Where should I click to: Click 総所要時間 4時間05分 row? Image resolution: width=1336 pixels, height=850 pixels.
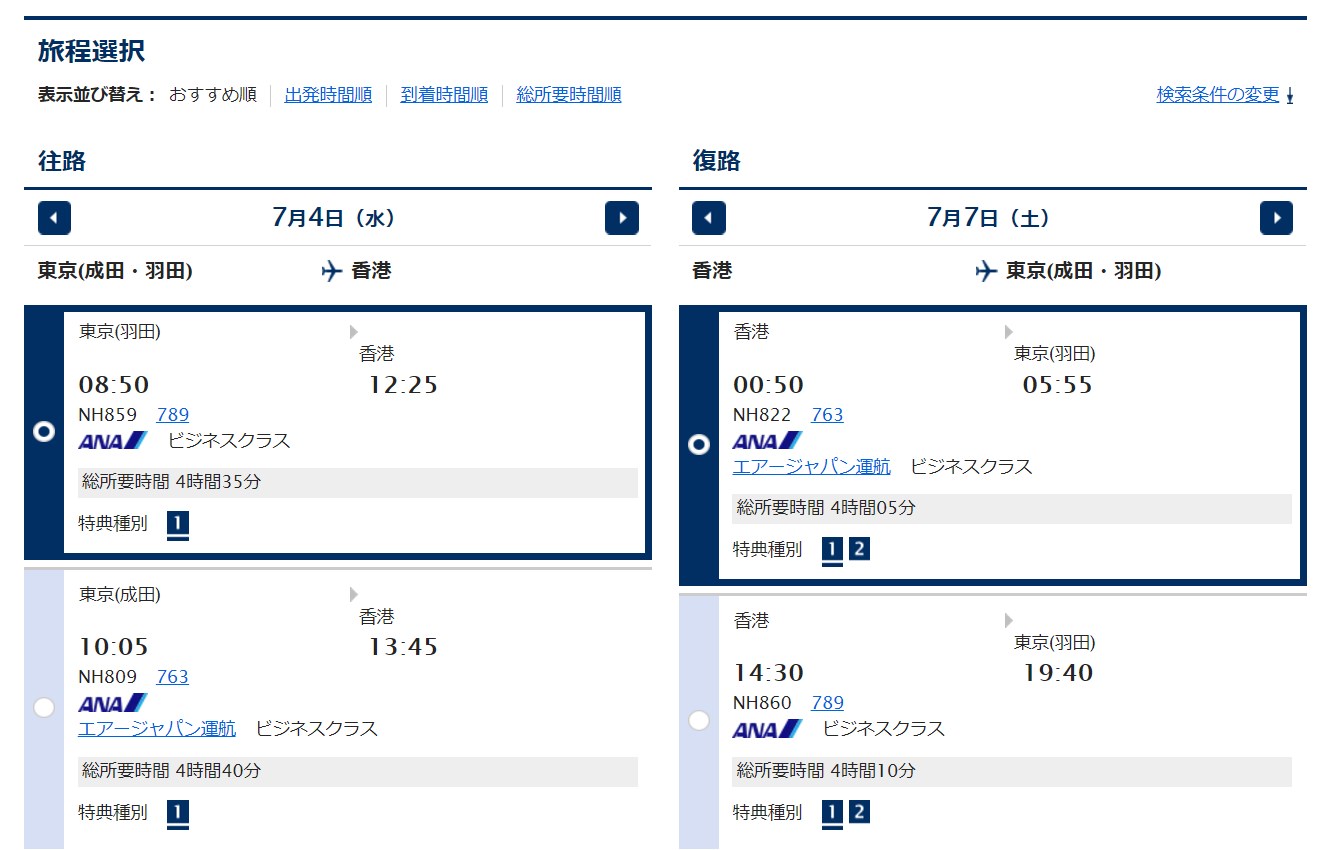point(1012,508)
